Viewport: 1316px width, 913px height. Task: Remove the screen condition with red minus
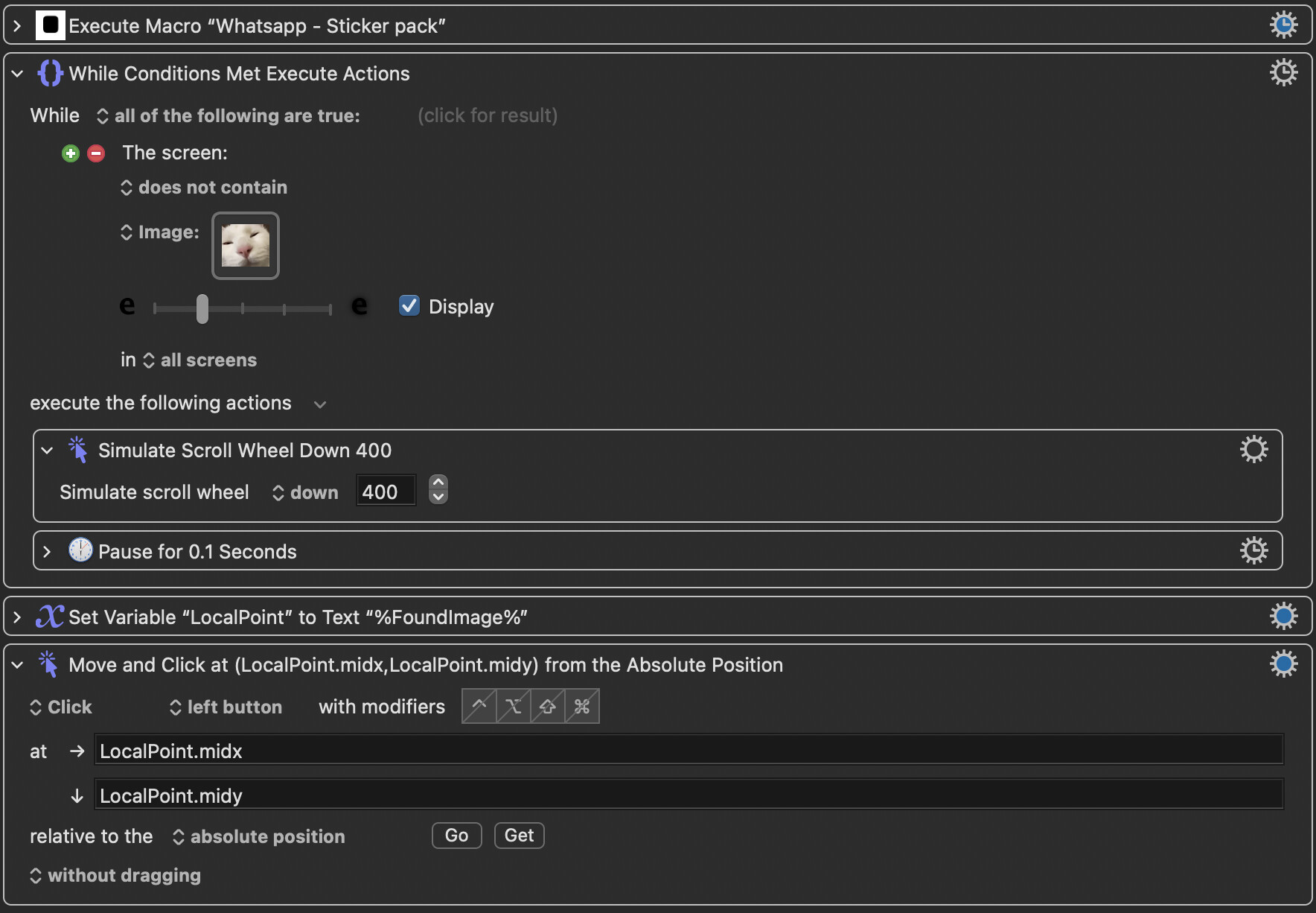[x=96, y=153]
